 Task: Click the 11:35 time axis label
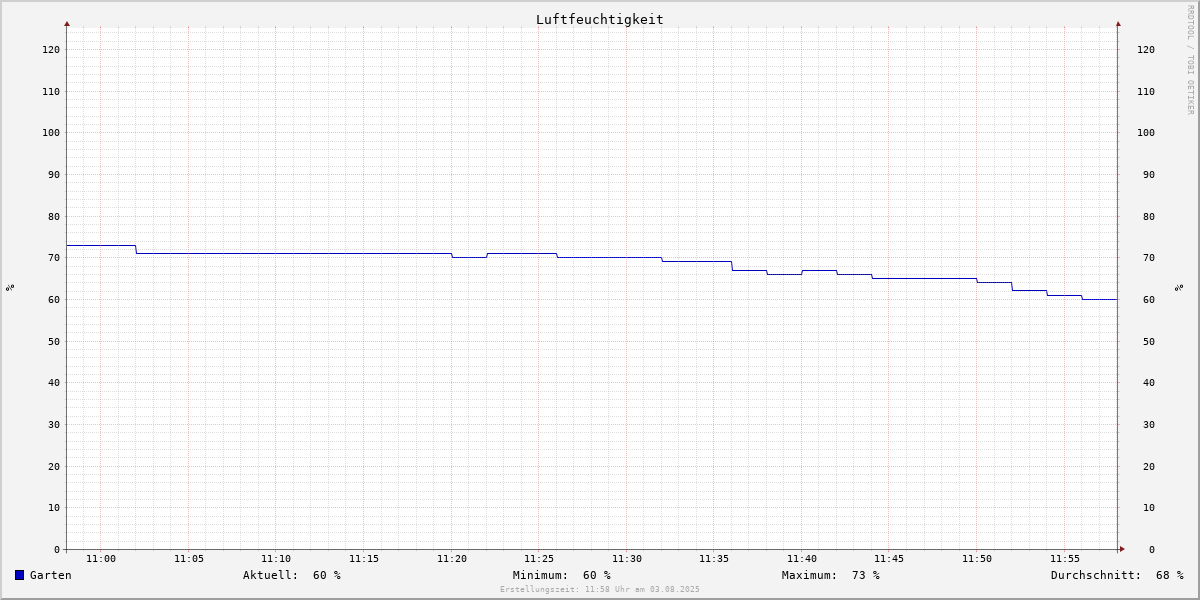pyautogui.click(x=714, y=559)
